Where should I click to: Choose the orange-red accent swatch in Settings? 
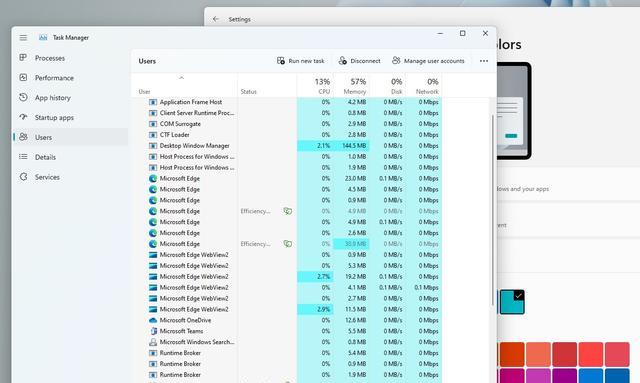pyautogui.click(x=512, y=354)
